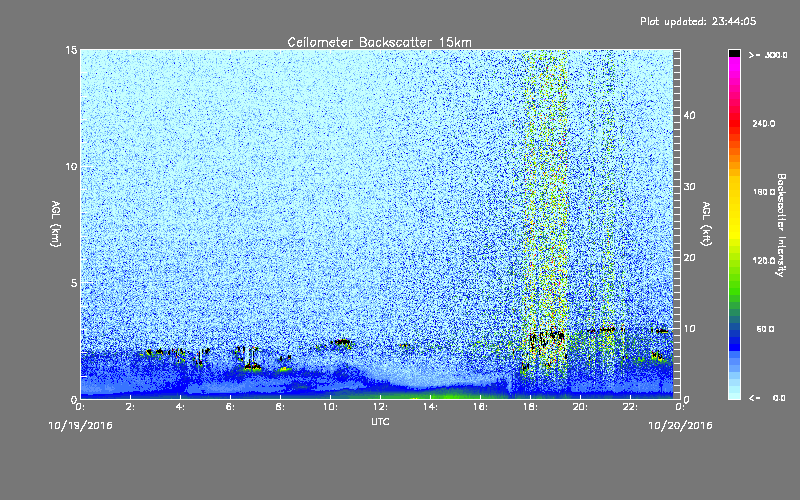Click the '10' tick on AGL (kft) axis
The height and width of the screenshot is (500, 800).
[x=689, y=329]
